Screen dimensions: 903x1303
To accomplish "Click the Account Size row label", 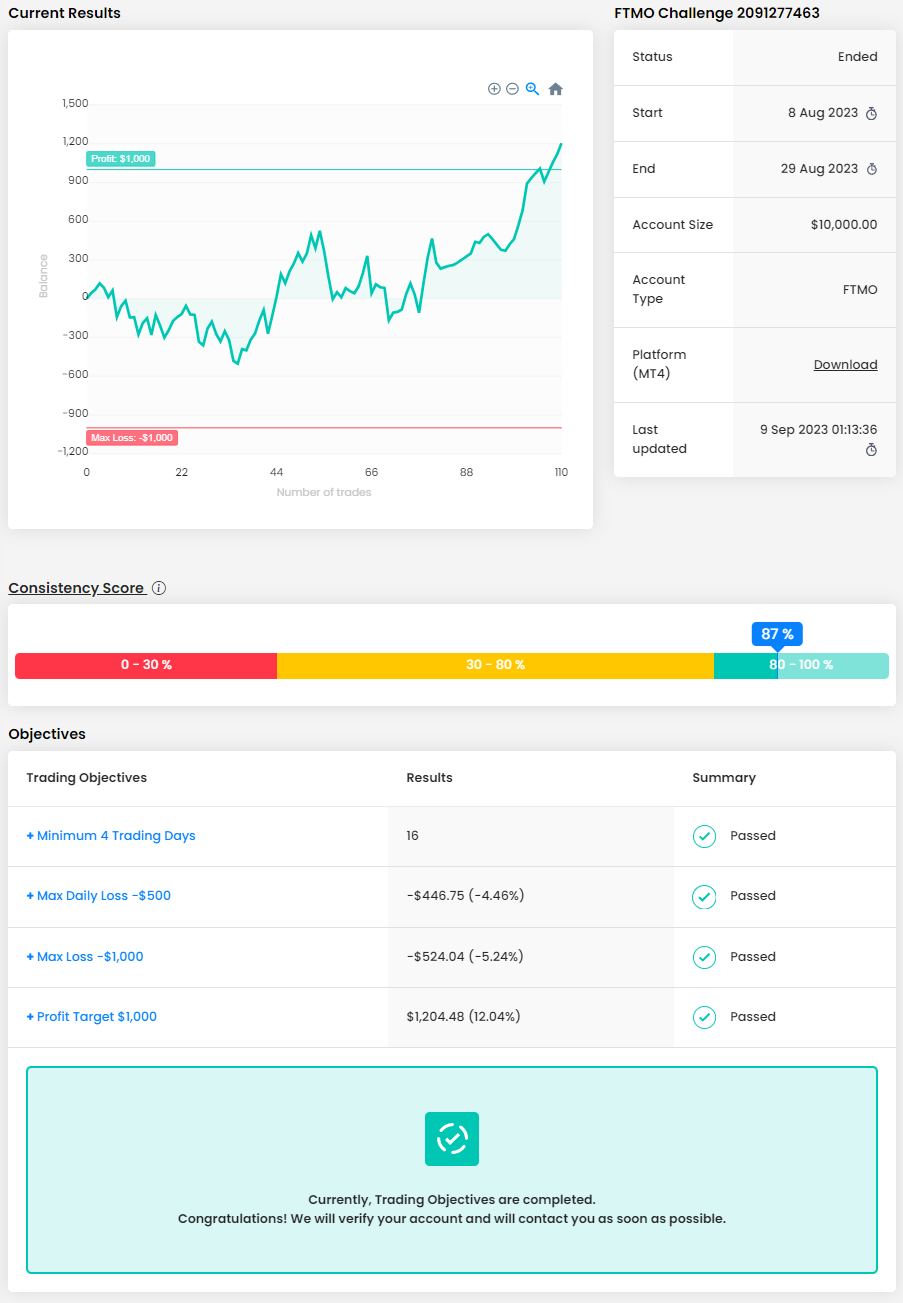I will pos(673,225).
